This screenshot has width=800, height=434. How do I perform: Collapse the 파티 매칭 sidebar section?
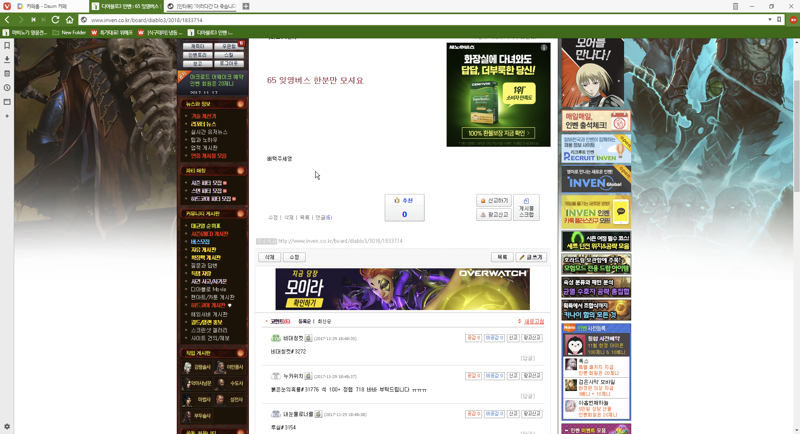[240, 170]
